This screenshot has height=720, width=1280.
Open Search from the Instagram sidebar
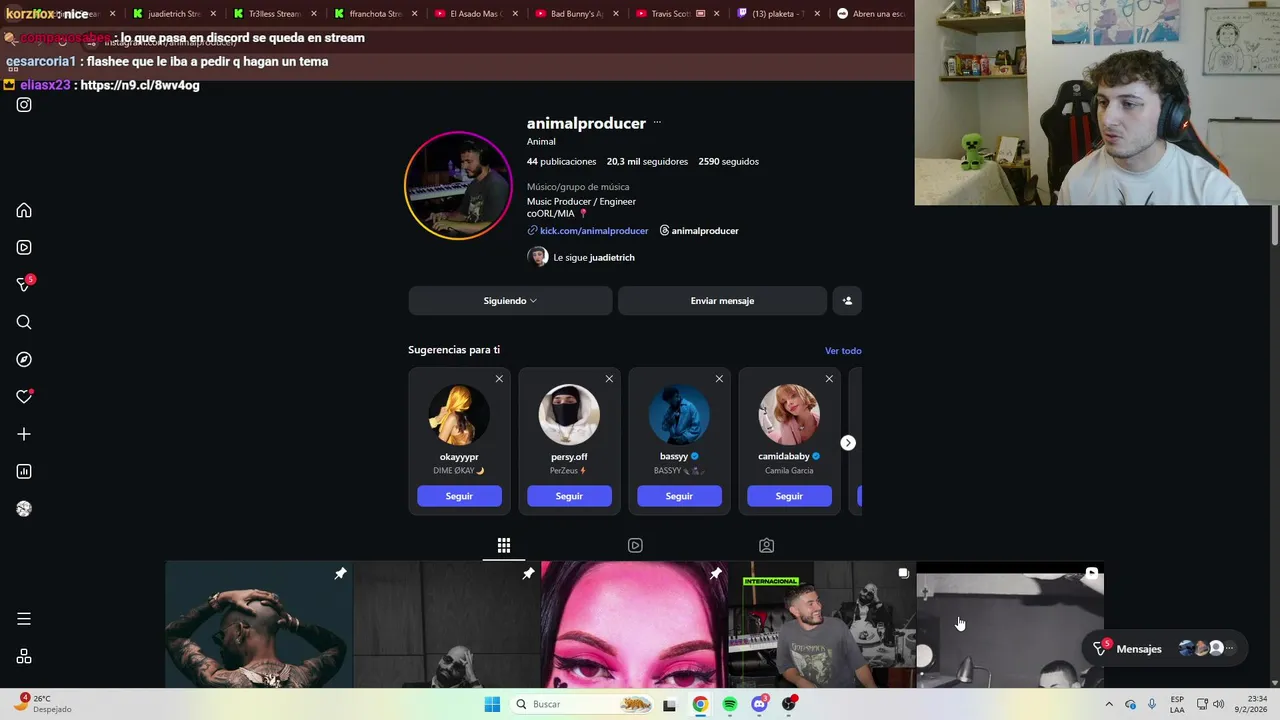[x=24, y=322]
